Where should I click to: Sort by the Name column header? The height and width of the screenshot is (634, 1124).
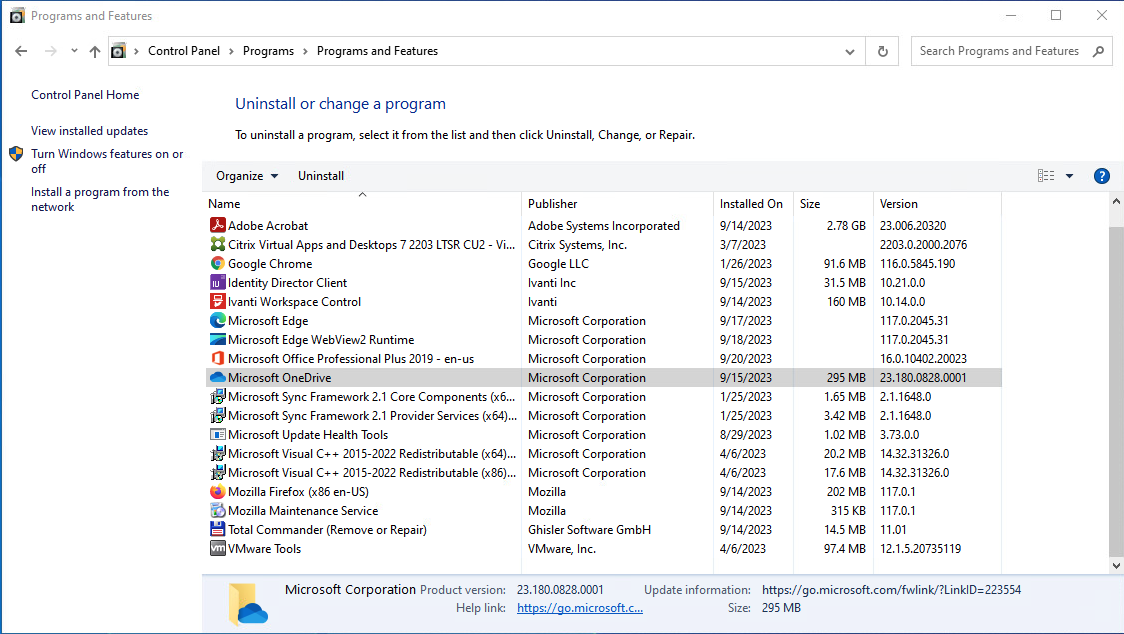(363, 204)
